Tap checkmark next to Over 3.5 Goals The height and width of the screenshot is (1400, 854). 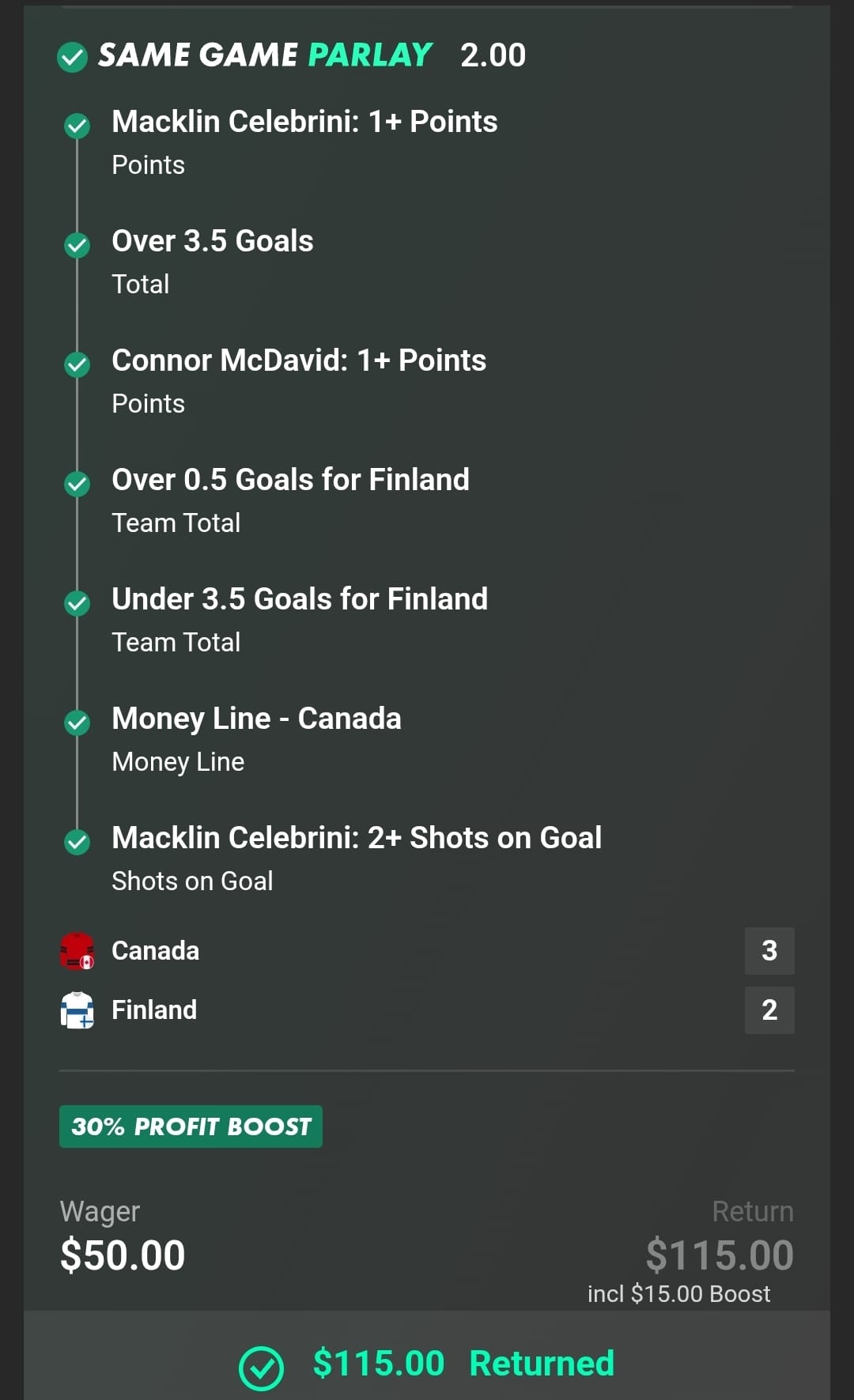[77, 245]
